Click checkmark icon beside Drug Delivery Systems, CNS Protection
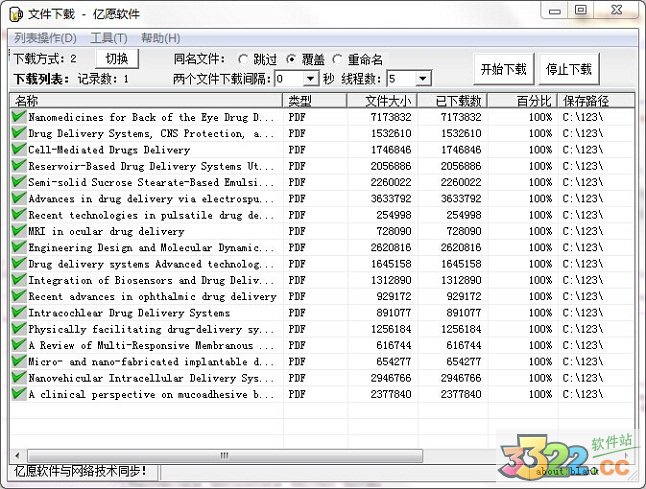Image resolution: width=646 pixels, height=489 pixels. [19, 133]
